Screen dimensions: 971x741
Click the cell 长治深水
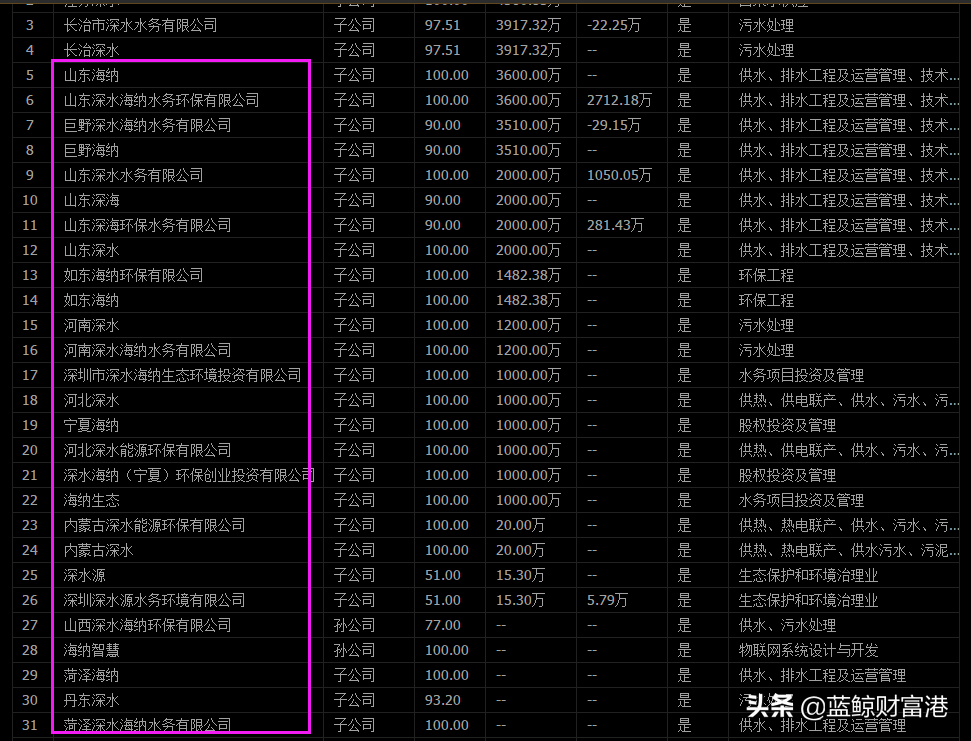click(x=91, y=50)
